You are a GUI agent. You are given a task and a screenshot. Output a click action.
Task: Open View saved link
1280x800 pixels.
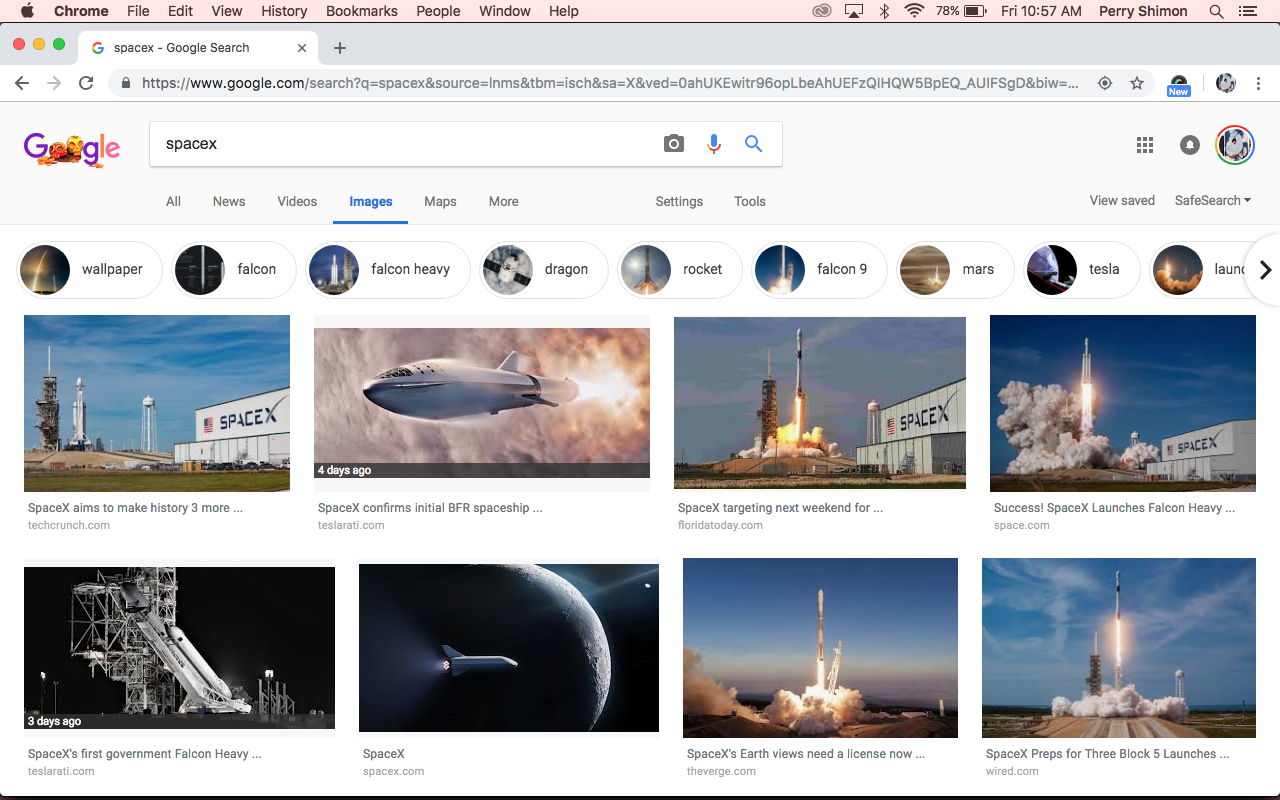1122,200
